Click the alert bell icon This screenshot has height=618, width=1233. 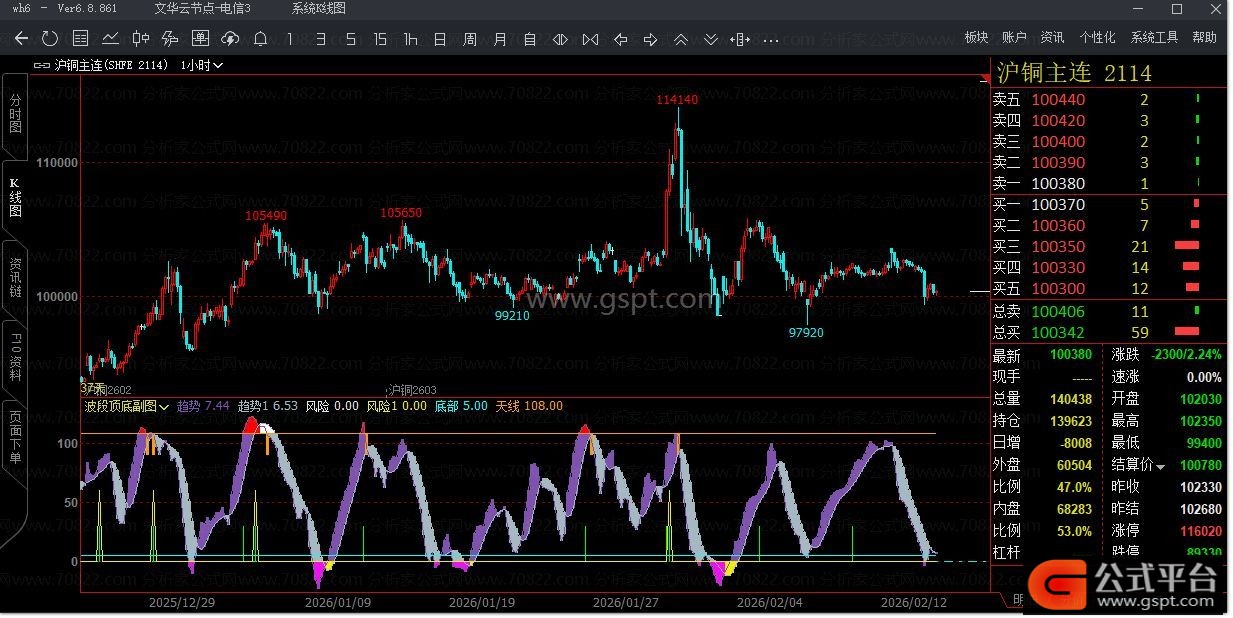tap(260, 39)
